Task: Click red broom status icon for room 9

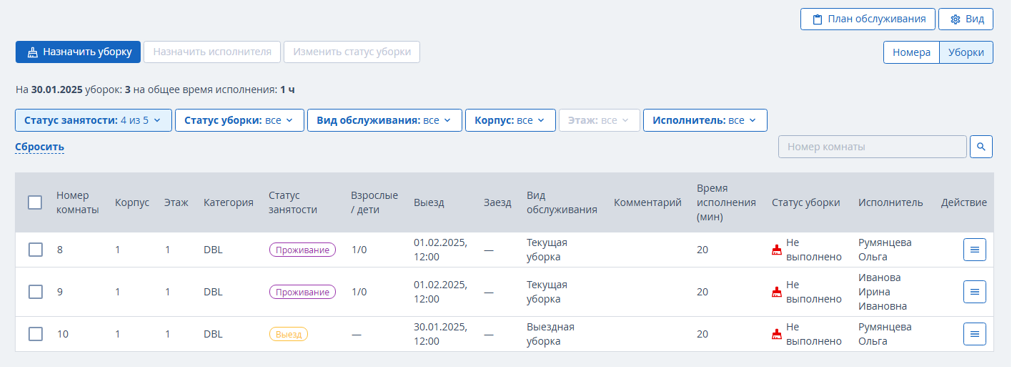Action: tap(777, 292)
